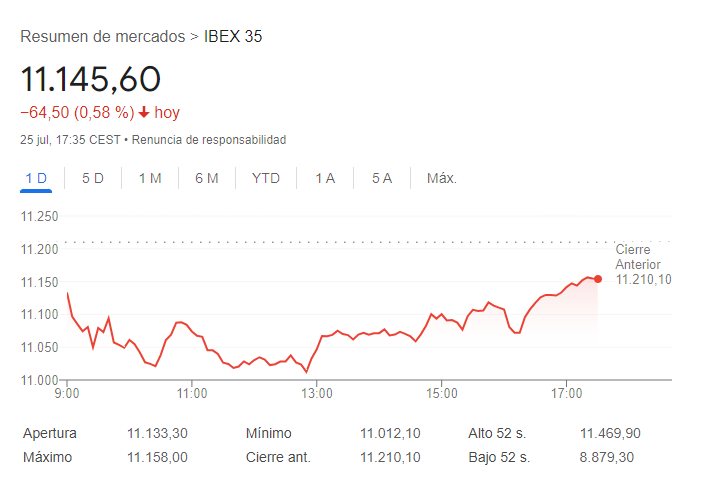
Task: Open the Resumen de mercados link
Action: [102, 37]
